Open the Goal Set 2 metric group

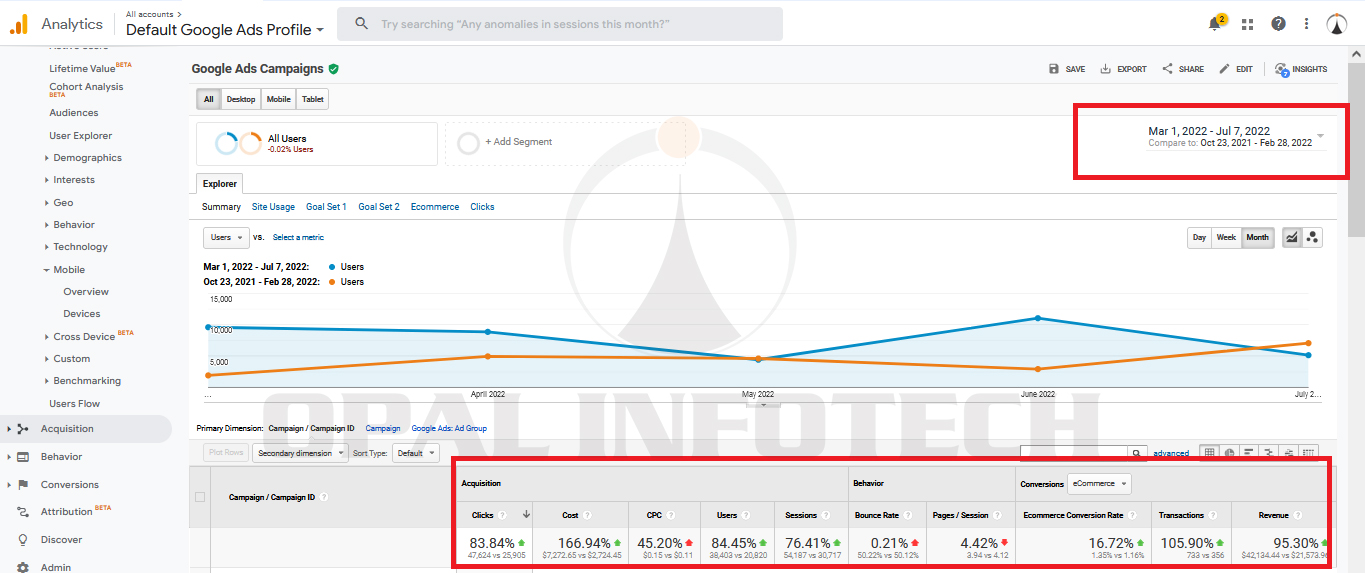coord(379,207)
